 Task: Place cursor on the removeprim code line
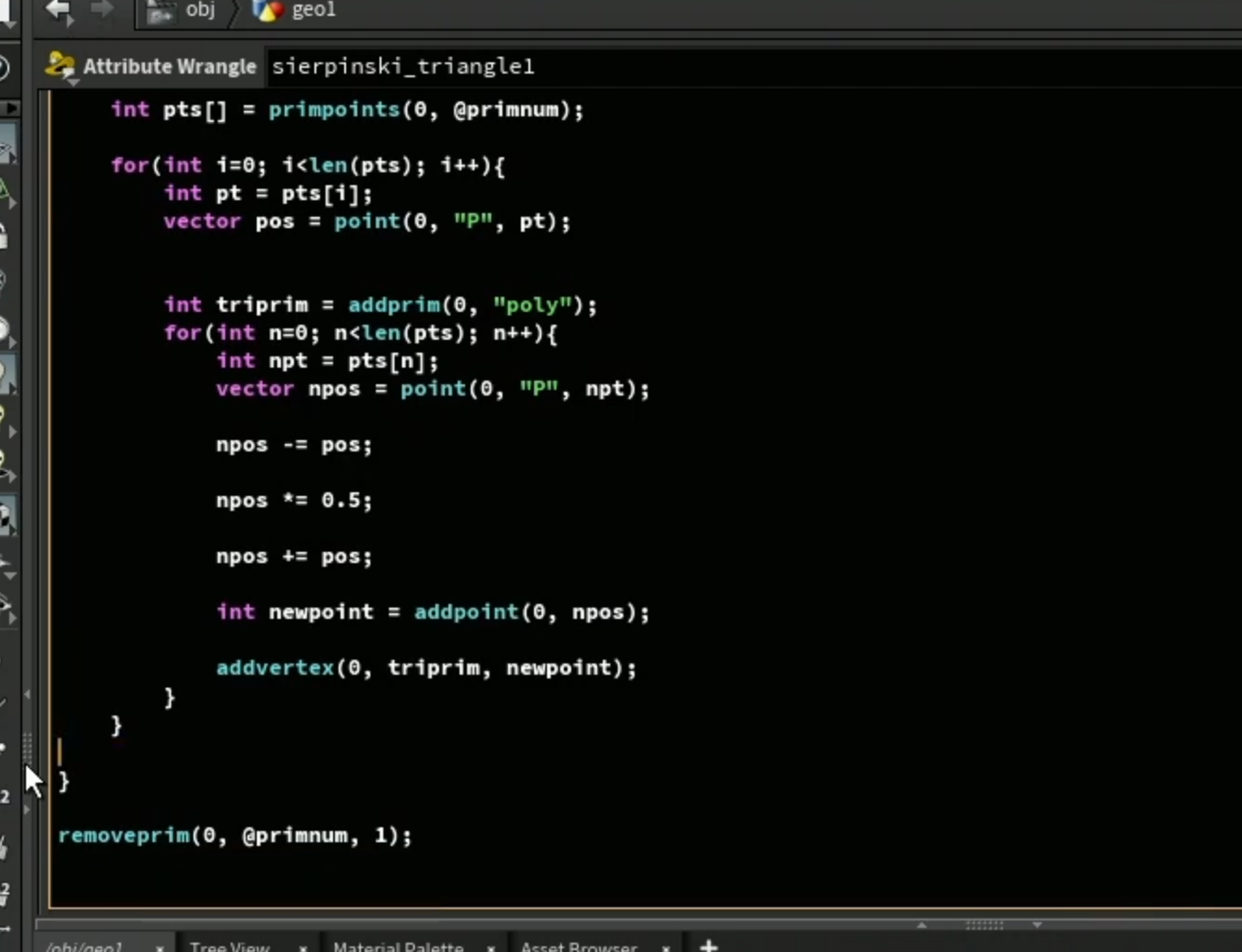click(234, 835)
